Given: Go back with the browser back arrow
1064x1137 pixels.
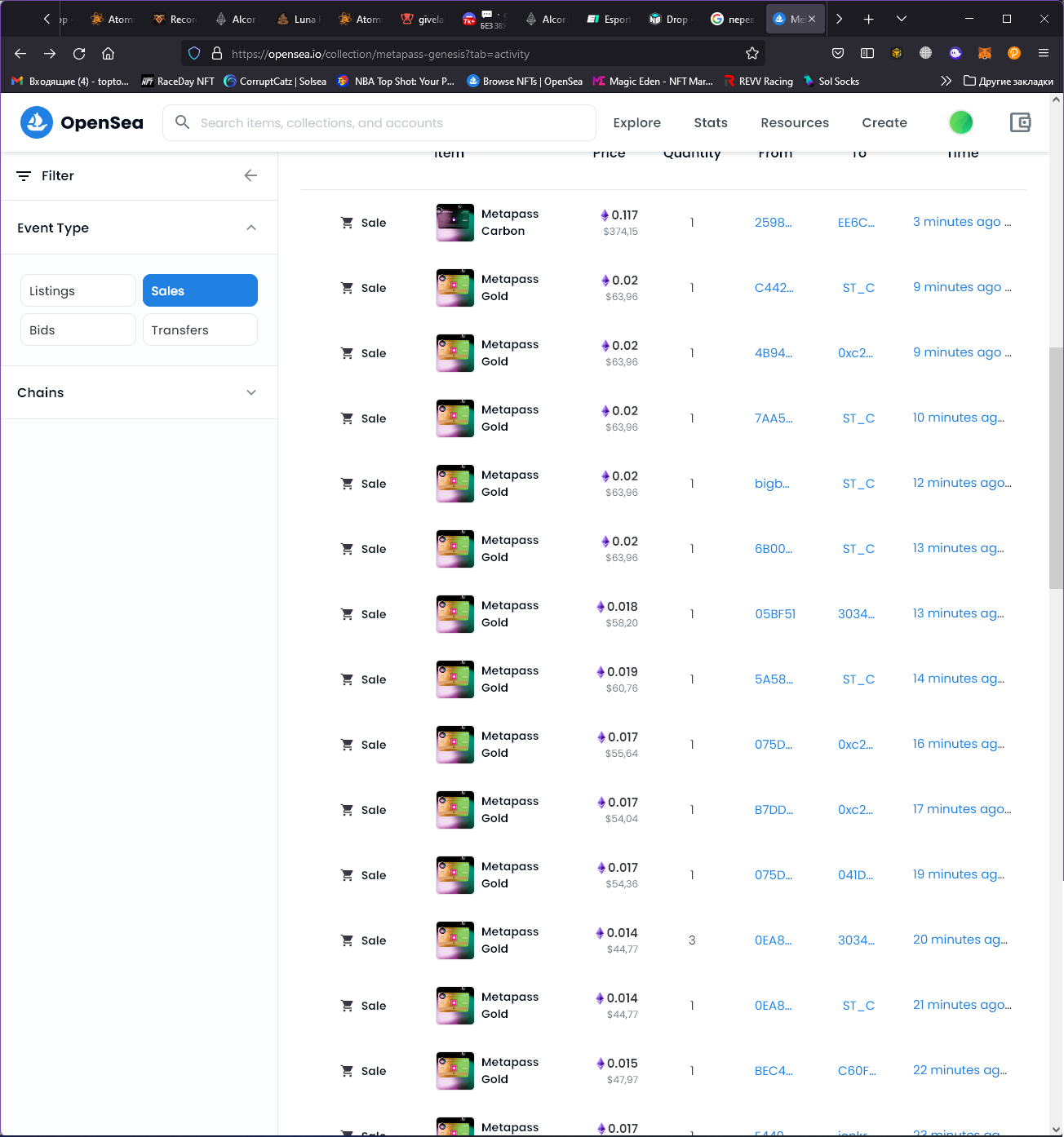Looking at the screenshot, I should [x=20, y=54].
